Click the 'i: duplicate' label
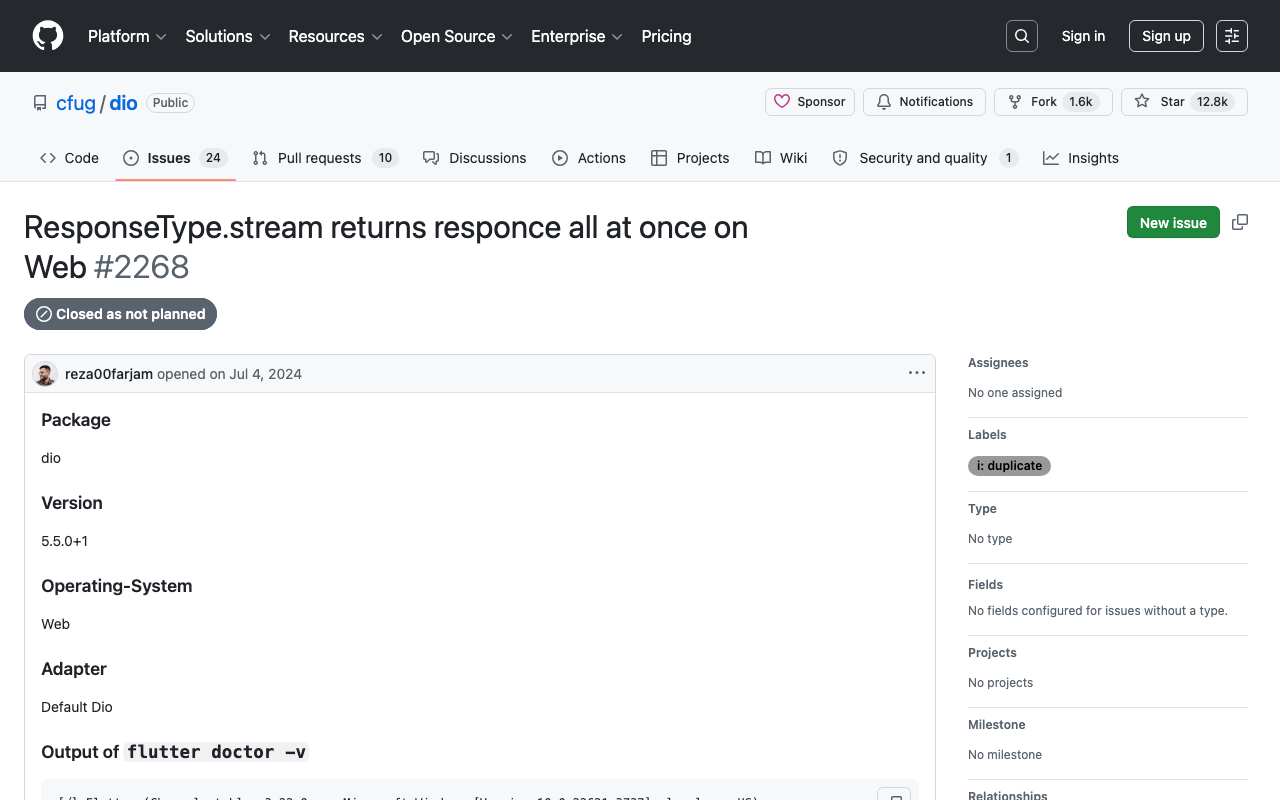 pyautogui.click(x=1009, y=466)
